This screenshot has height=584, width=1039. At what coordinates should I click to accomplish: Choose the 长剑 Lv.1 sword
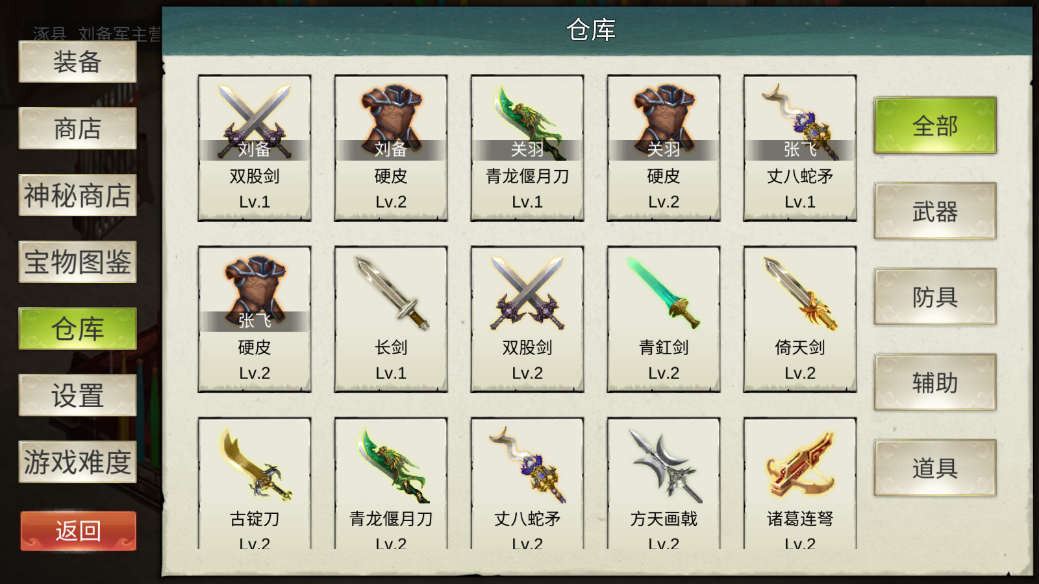(x=391, y=319)
